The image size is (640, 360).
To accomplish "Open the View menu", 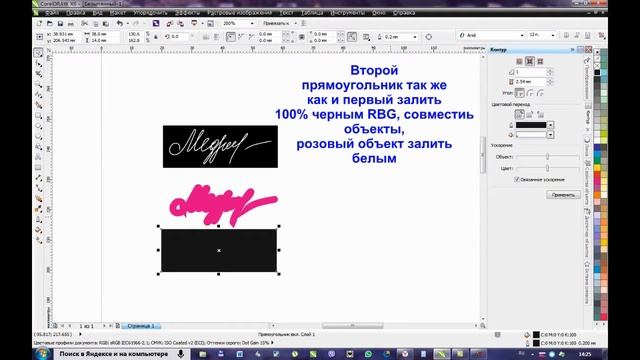I will point(98,13).
